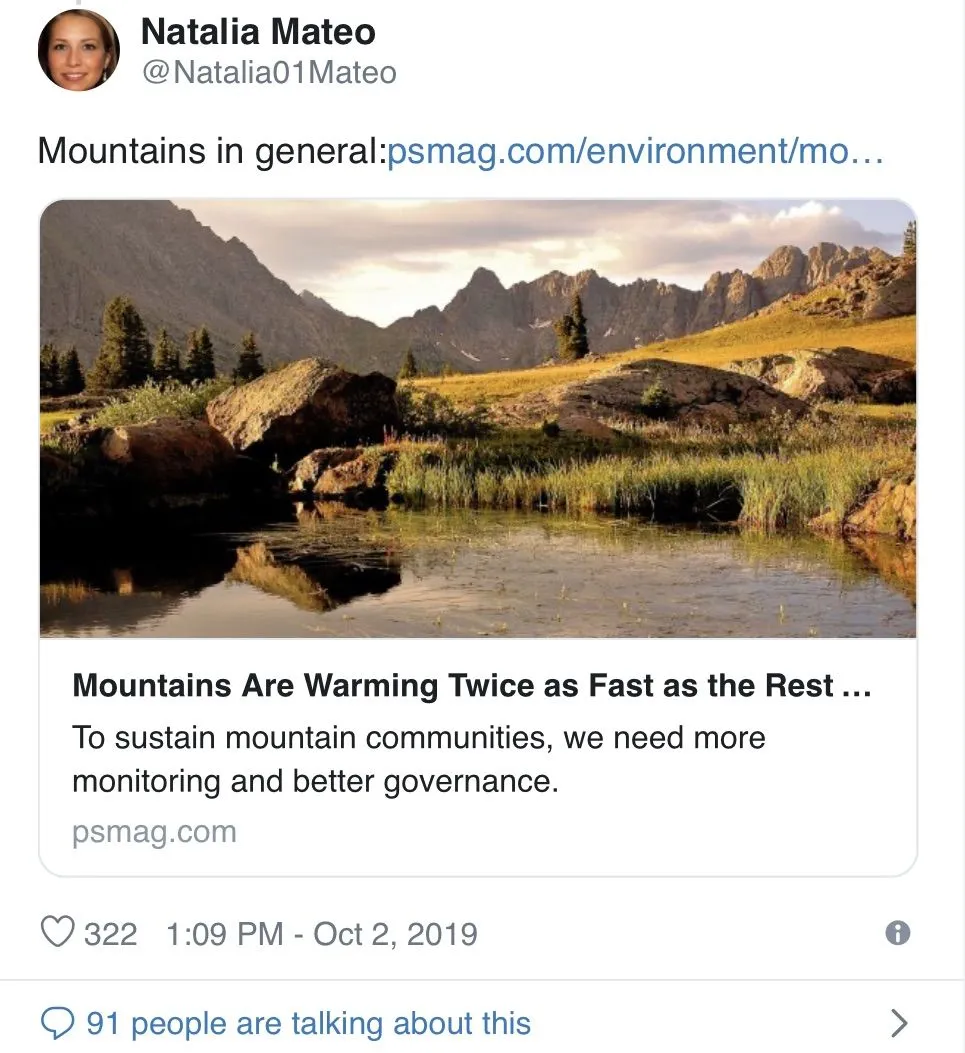Click the Natalia Mateo display name
This screenshot has width=965, height=1053.
point(258,32)
